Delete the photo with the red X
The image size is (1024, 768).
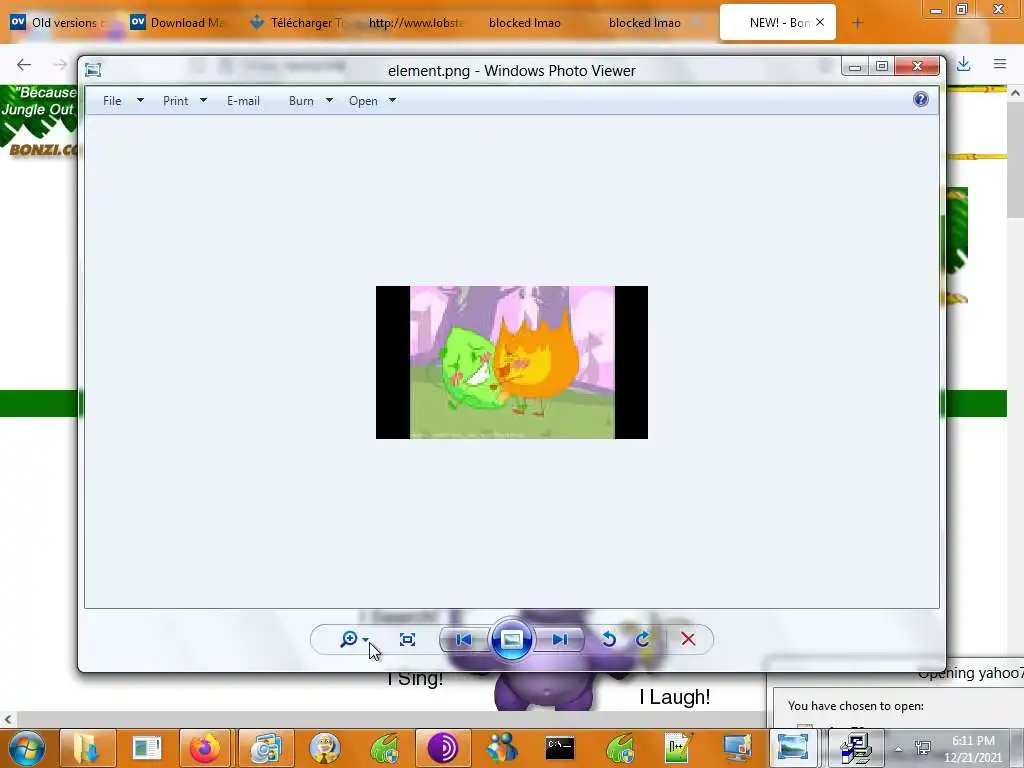(688, 639)
